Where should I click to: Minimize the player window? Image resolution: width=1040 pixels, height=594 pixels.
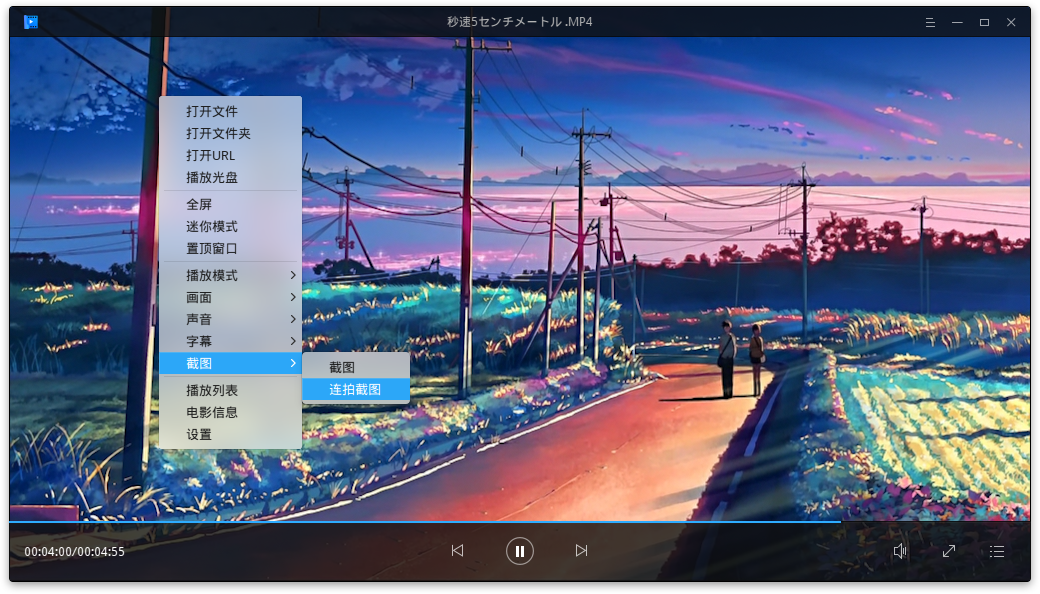tap(957, 23)
